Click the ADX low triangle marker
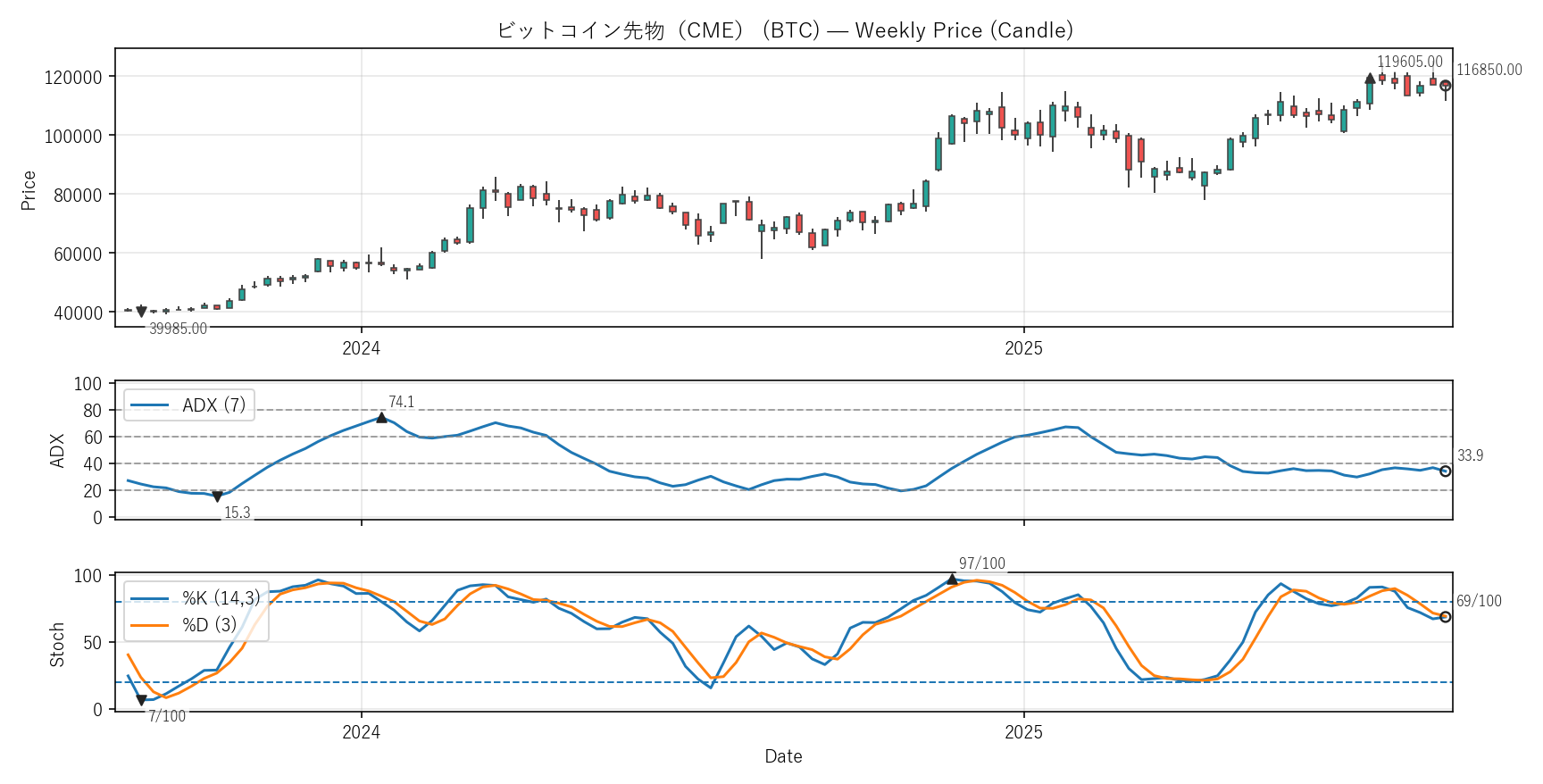Screen dimensions: 1543x784 pyautogui.click(x=217, y=496)
